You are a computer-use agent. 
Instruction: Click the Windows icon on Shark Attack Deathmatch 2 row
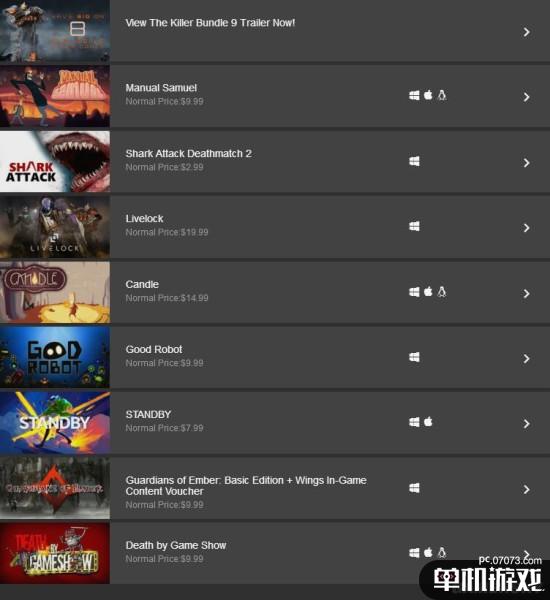414,161
